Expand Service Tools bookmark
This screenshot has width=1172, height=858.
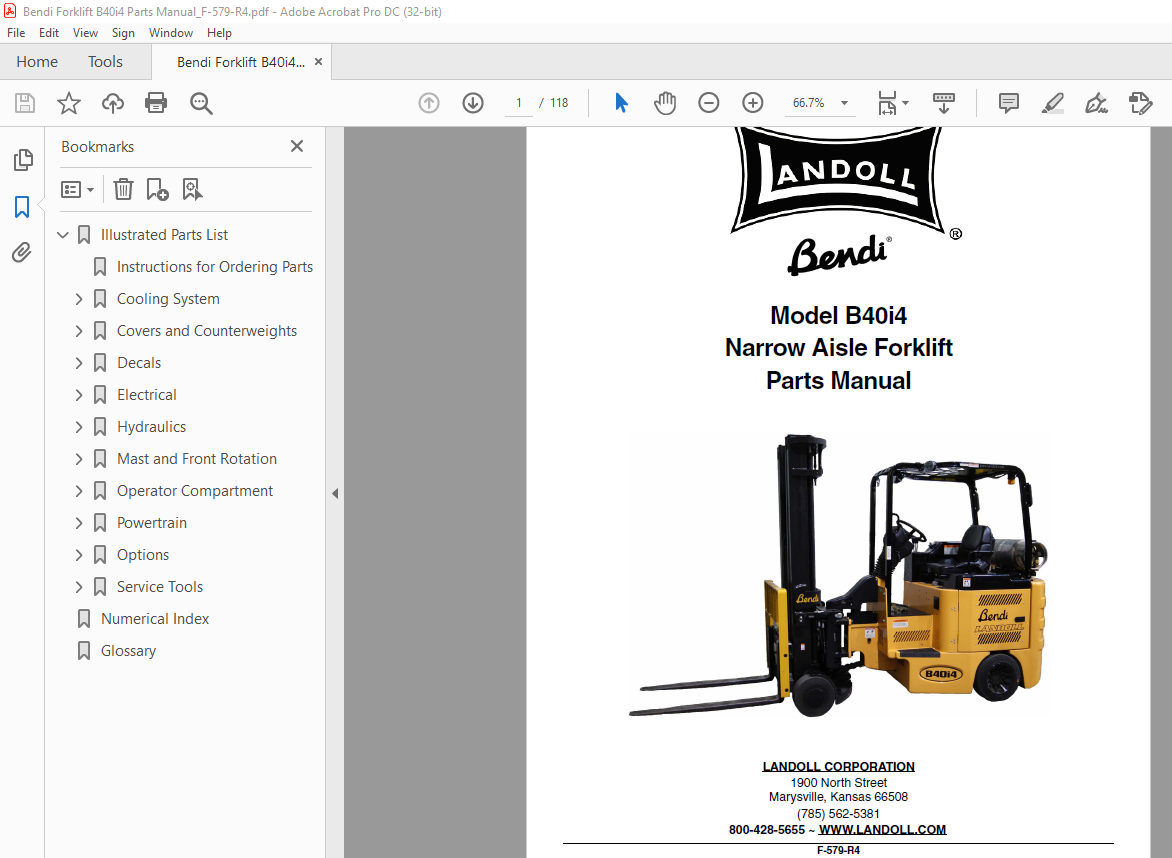click(x=78, y=587)
